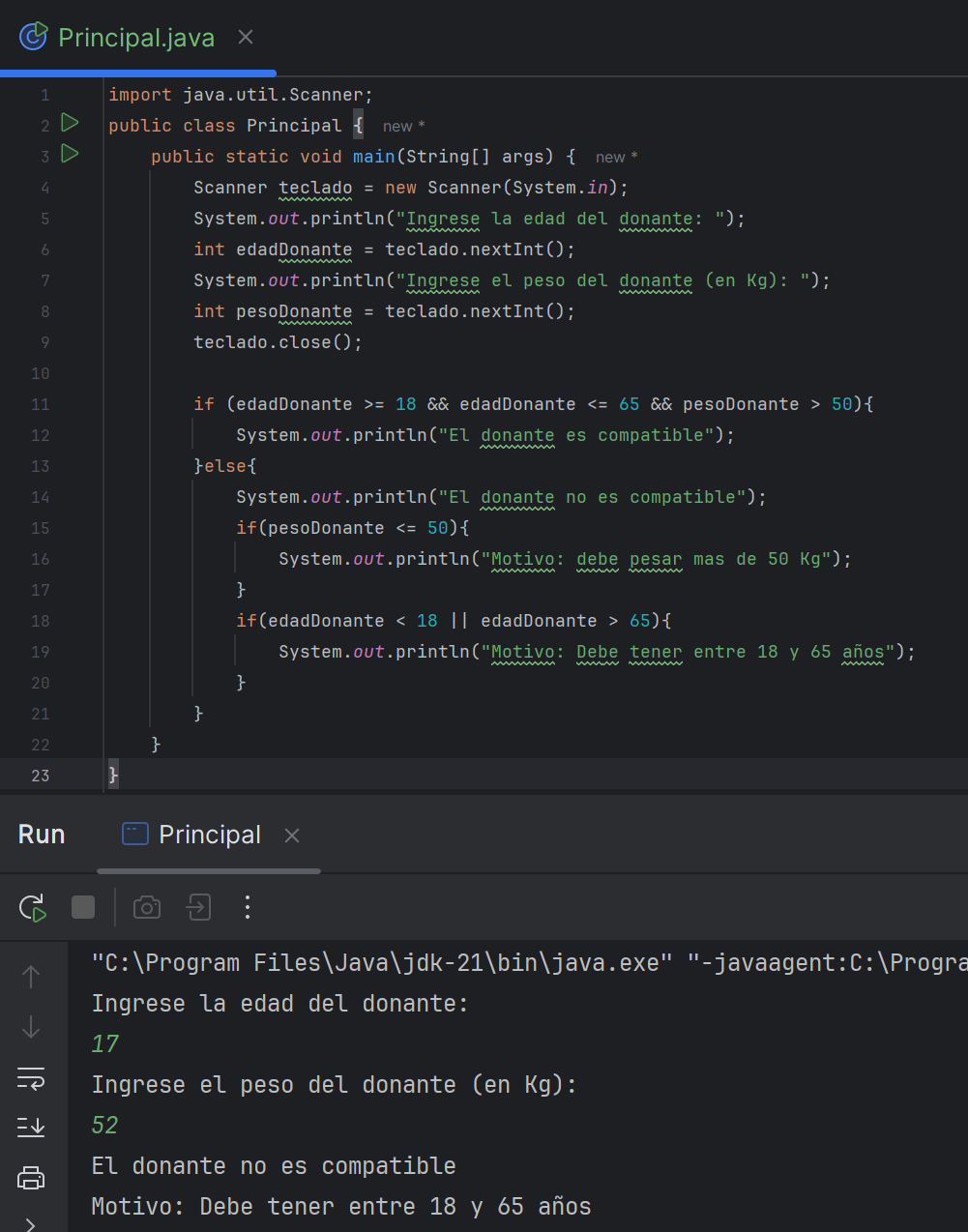Viewport: 968px width, 1232px height.
Task: Click line number 11 in gutter
Action: (40, 404)
